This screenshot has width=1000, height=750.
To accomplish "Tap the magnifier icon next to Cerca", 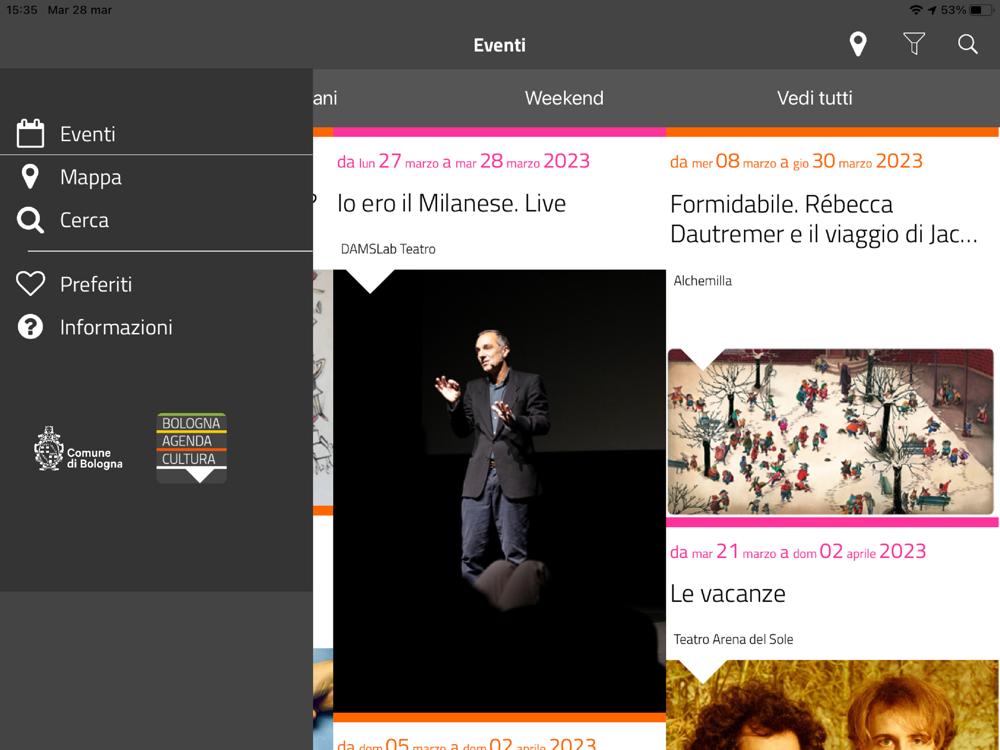I will point(30,220).
